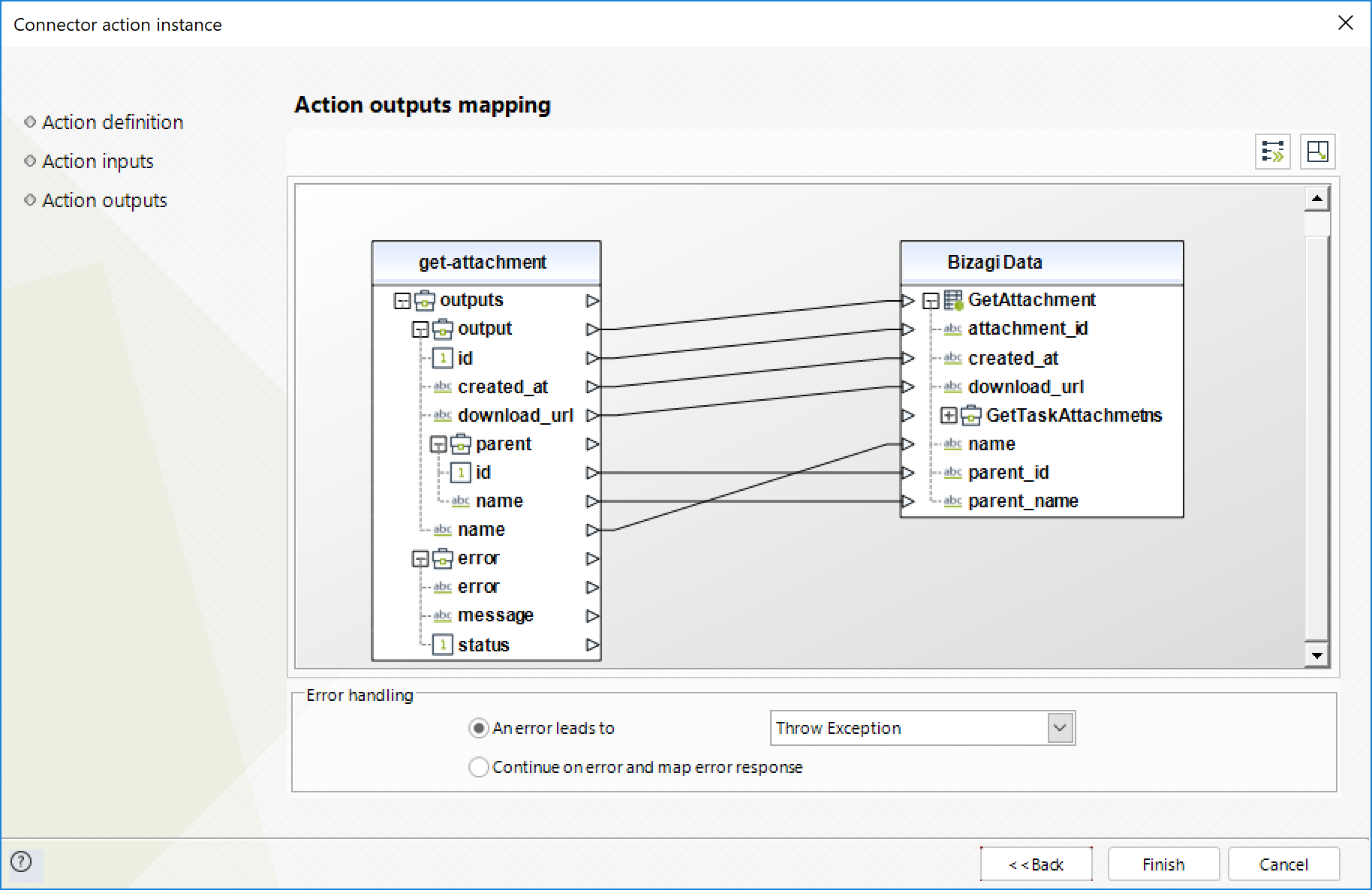
Task: Click the << Back button
Action: 1036,864
